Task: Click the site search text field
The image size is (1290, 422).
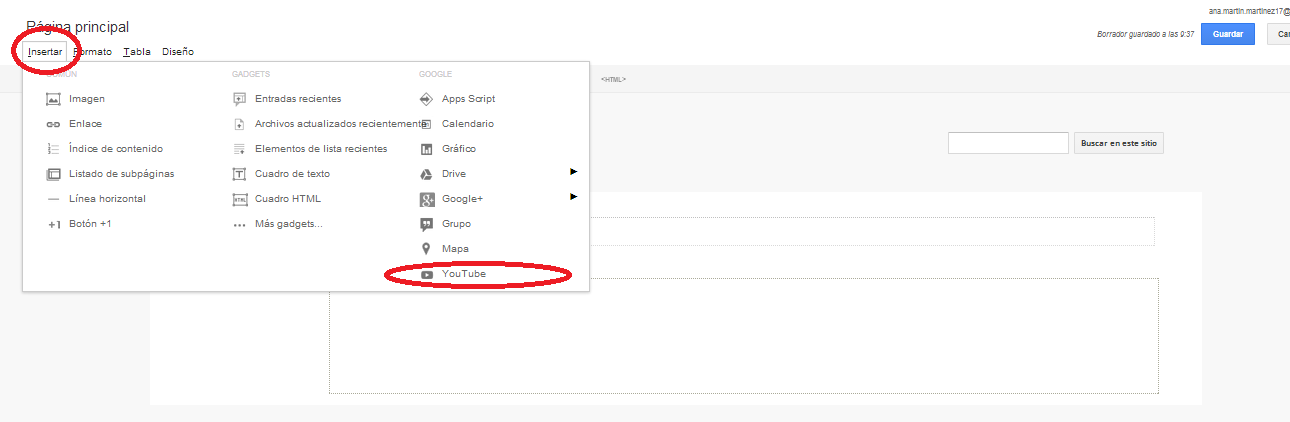Action: pos(1008,143)
